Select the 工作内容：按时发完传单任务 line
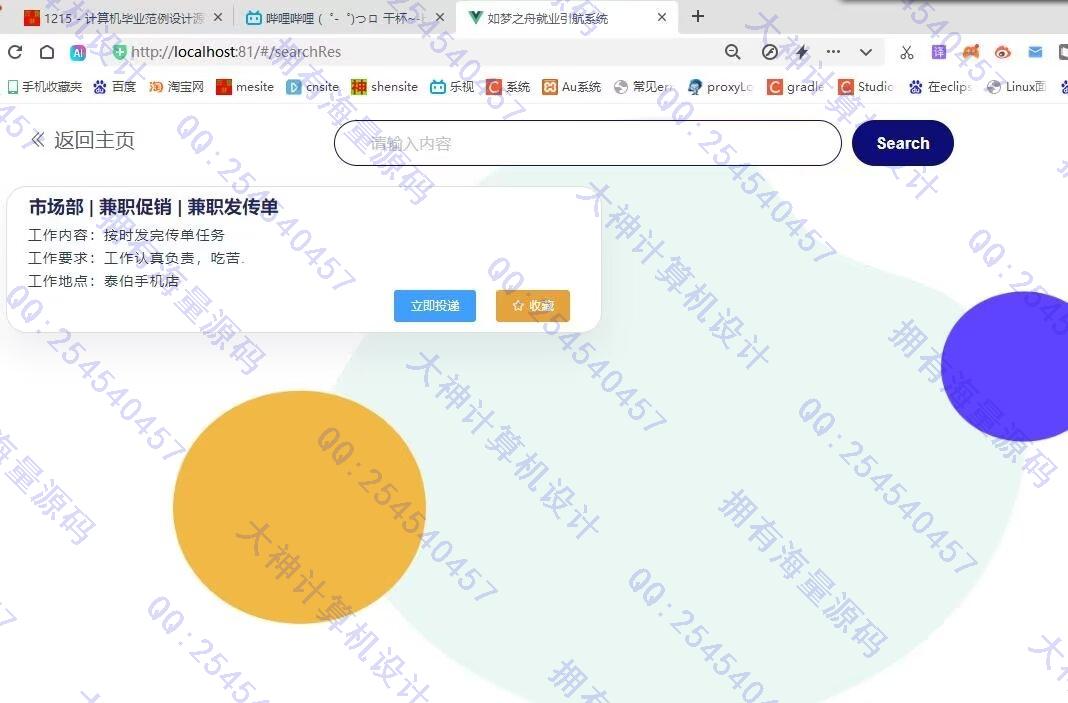This screenshot has height=703, width=1068. coord(126,235)
